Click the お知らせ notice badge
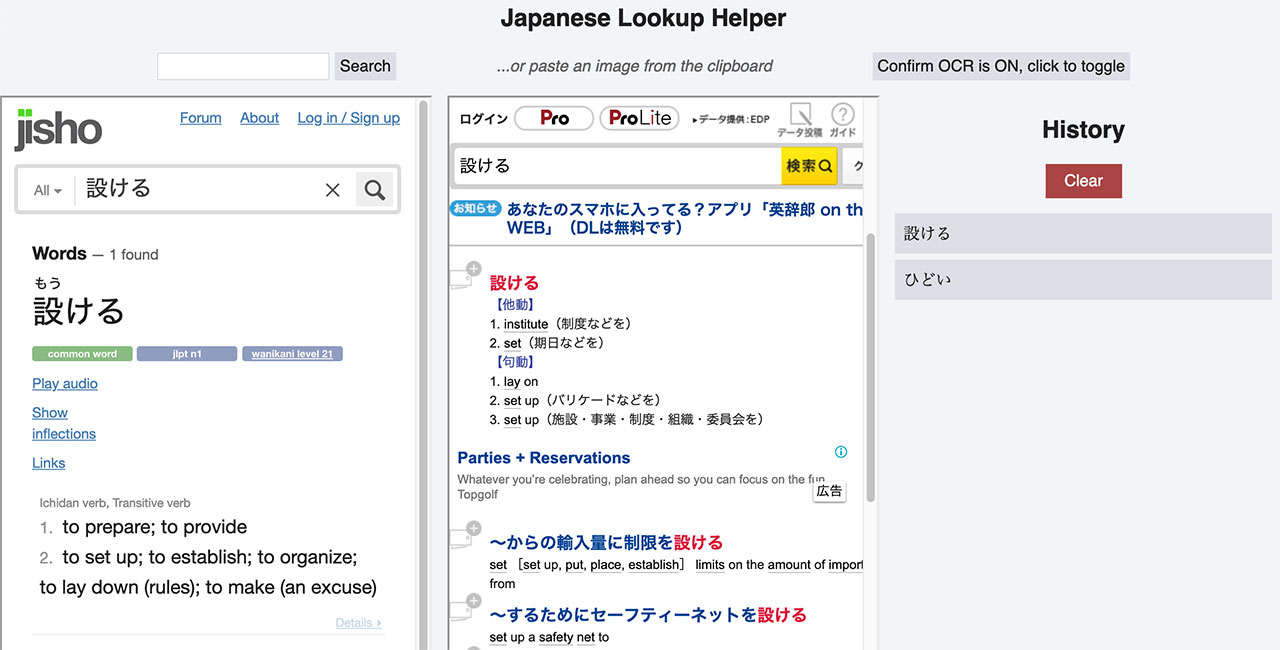This screenshot has height=650, width=1280. pyautogui.click(x=475, y=208)
